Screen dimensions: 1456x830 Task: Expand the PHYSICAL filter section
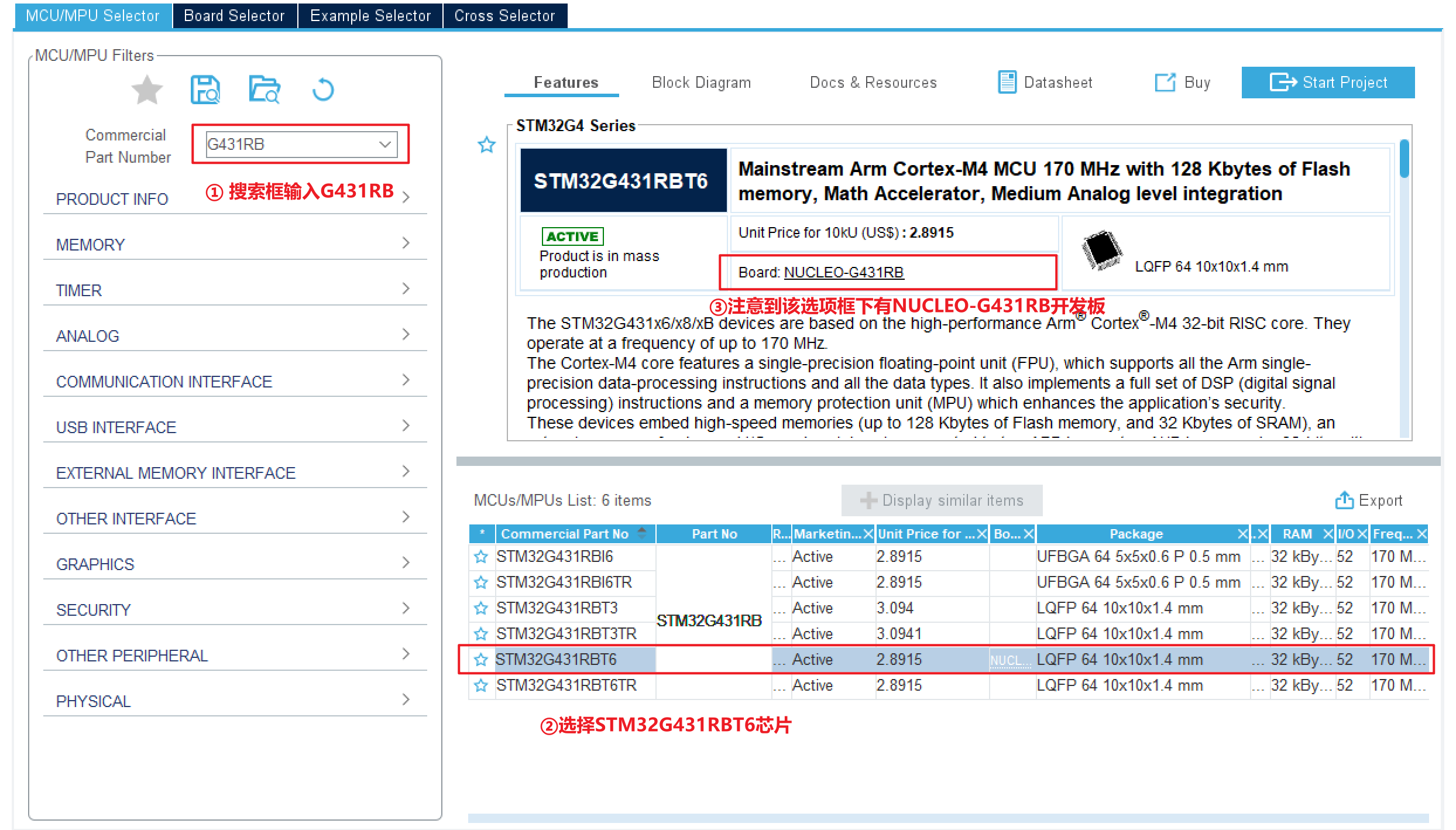click(235, 701)
